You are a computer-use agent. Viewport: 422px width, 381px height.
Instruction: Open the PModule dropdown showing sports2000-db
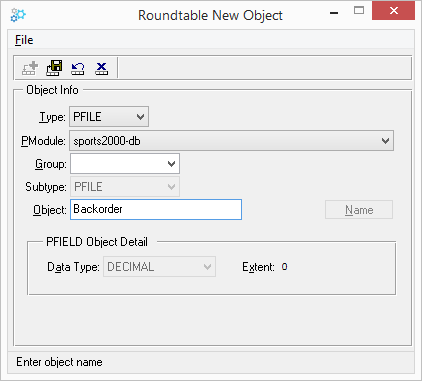(x=231, y=141)
